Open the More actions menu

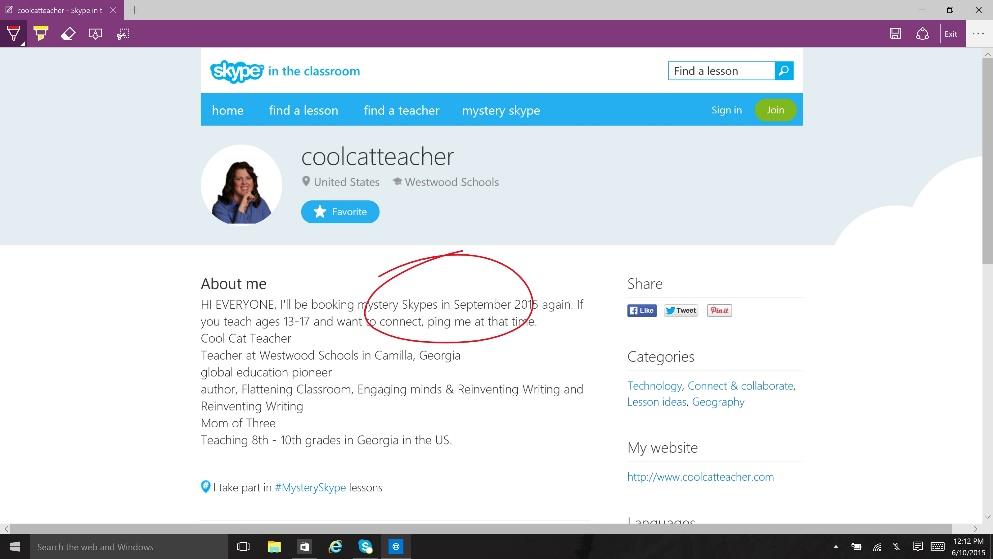pyautogui.click(x=978, y=34)
